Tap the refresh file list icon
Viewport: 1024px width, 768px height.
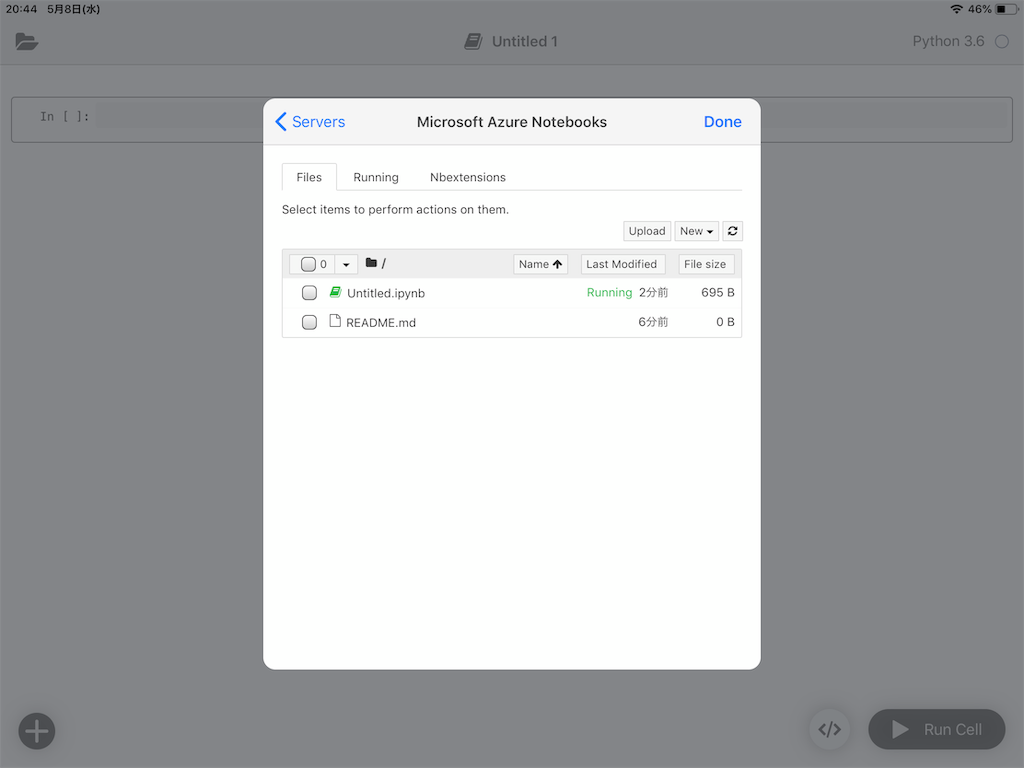pyautogui.click(x=733, y=231)
